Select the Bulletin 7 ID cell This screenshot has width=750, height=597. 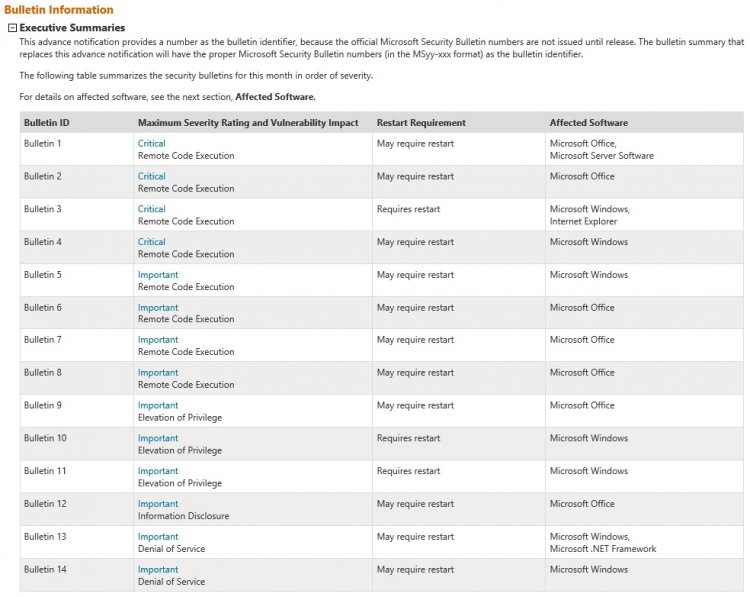coord(77,345)
